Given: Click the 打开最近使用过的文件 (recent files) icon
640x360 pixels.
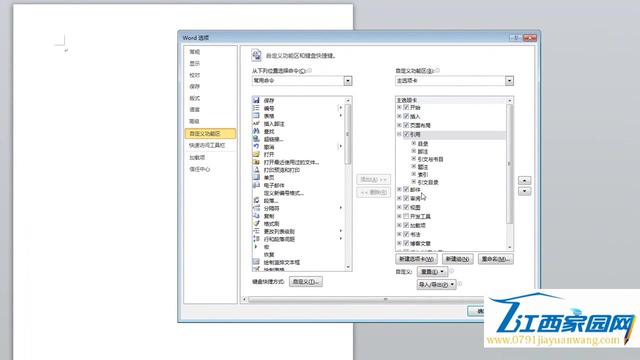Looking at the screenshot, I should [256, 162].
